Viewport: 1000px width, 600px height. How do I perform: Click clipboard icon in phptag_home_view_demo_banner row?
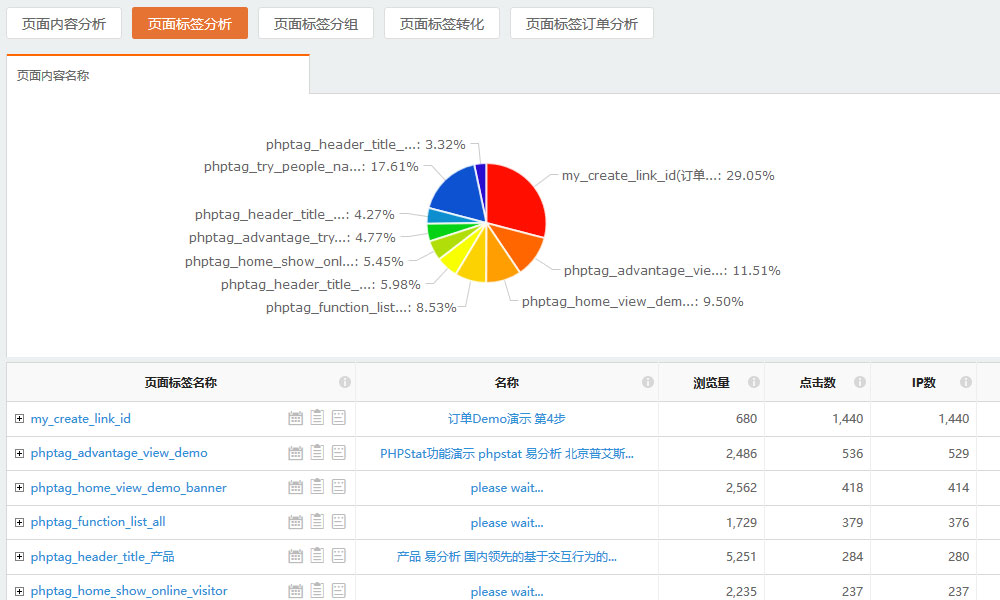point(317,487)
